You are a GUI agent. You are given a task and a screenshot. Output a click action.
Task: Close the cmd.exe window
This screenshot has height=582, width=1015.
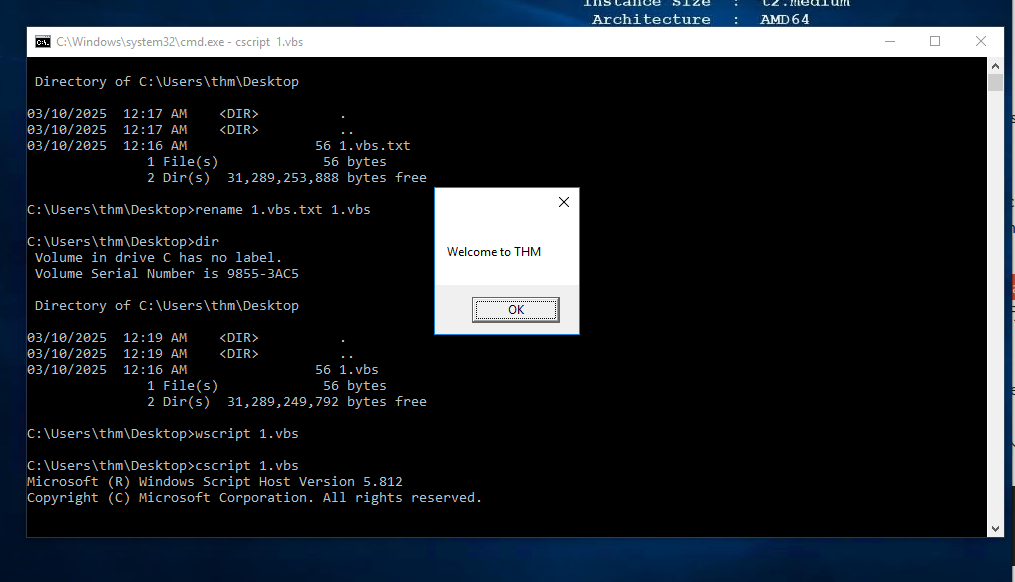[981, 42]
